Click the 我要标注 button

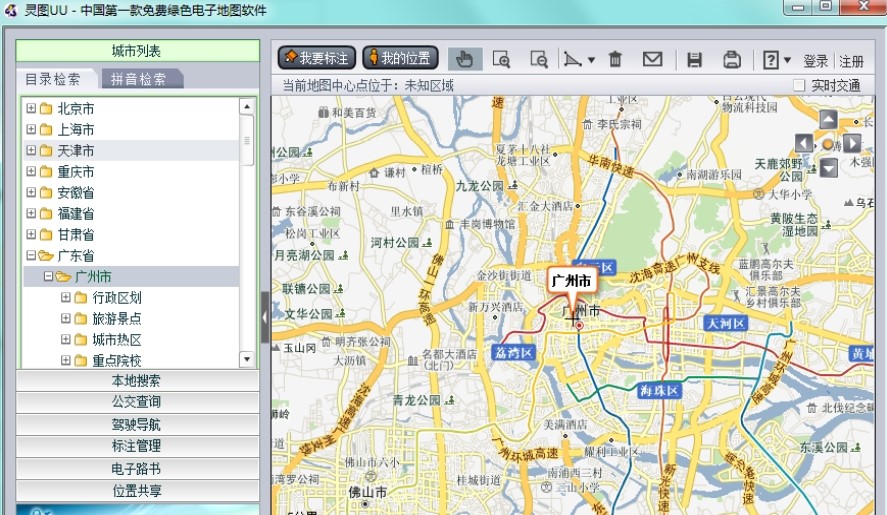[316, 59]
